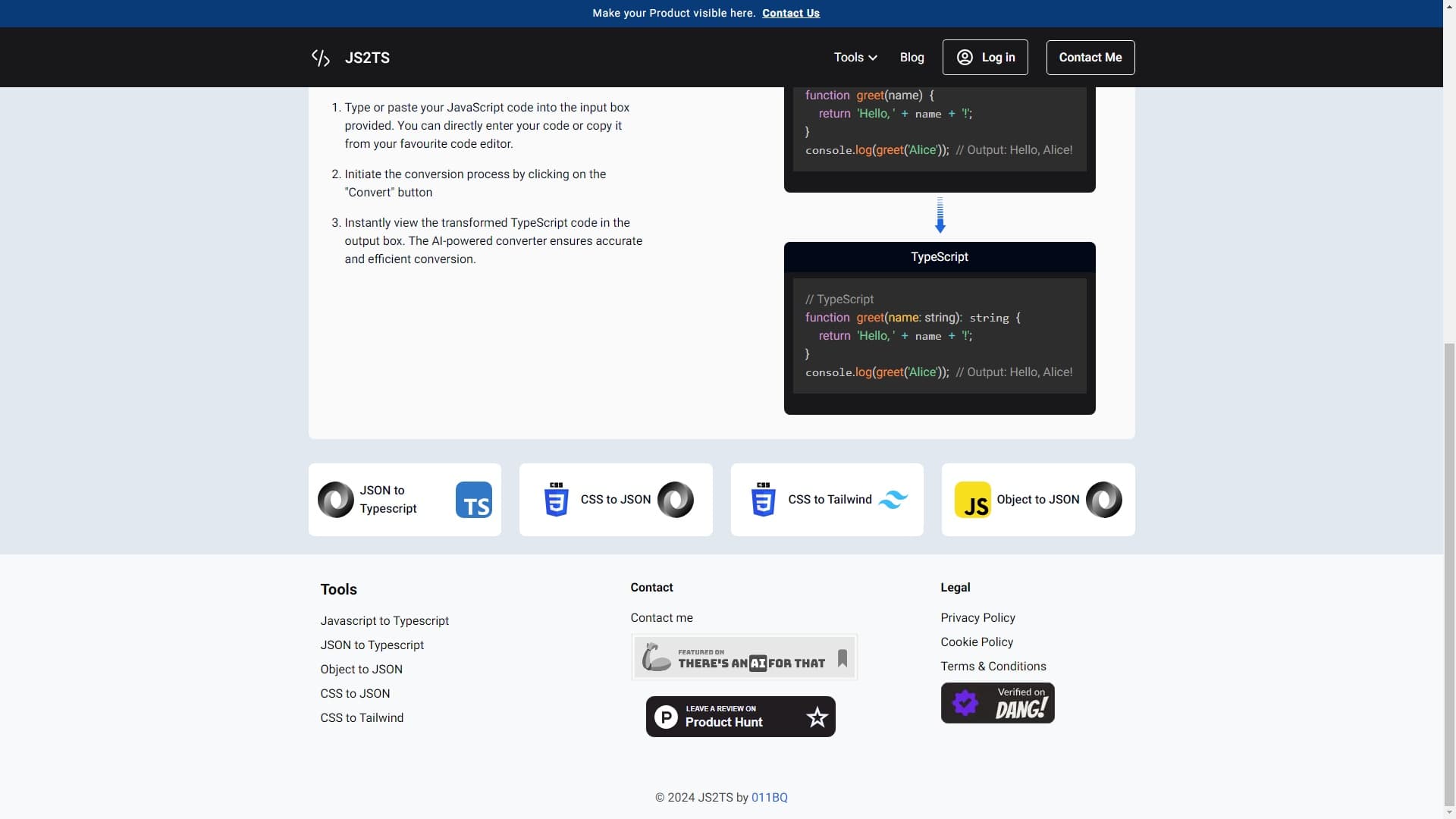This screenshot has width=1456, height=819.
Task: Click the Privacy Policy link
Action: pos(977,617)
